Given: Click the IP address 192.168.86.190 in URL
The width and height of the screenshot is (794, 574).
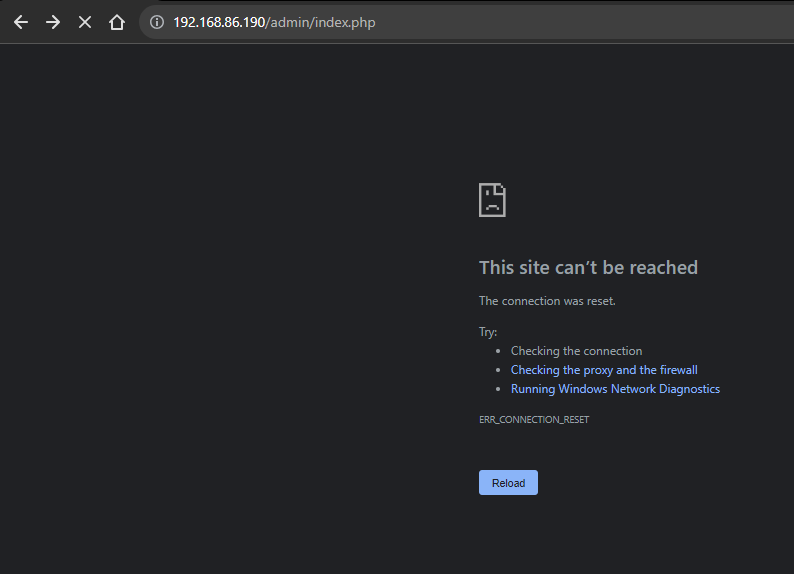Looking at the screenshot, I should click(x=219, y=22).
